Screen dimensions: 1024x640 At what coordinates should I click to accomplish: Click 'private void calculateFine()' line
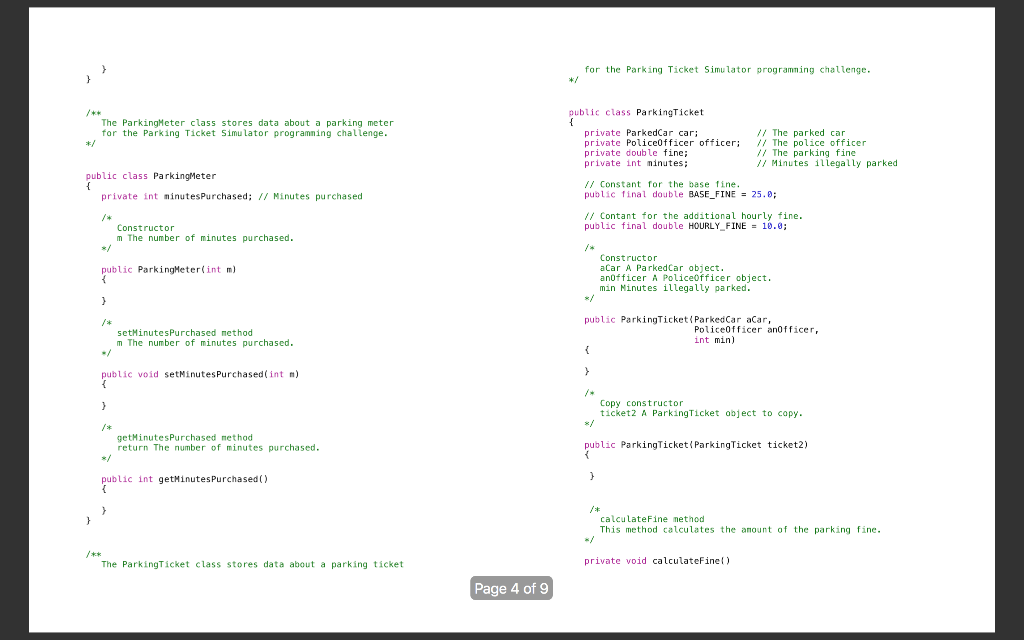coord(657,560)
